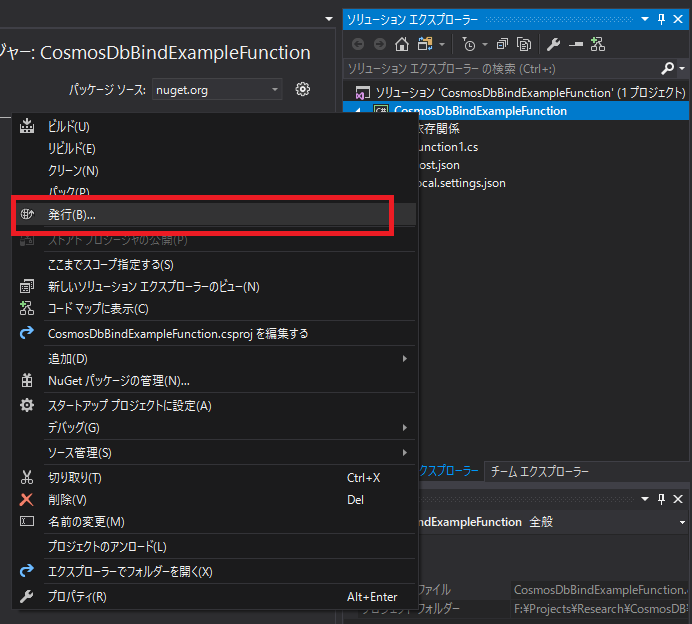Viewport: 692px width, 624px height.
Task: Open the search options dropdown arrow
Action: coord(682,68)
